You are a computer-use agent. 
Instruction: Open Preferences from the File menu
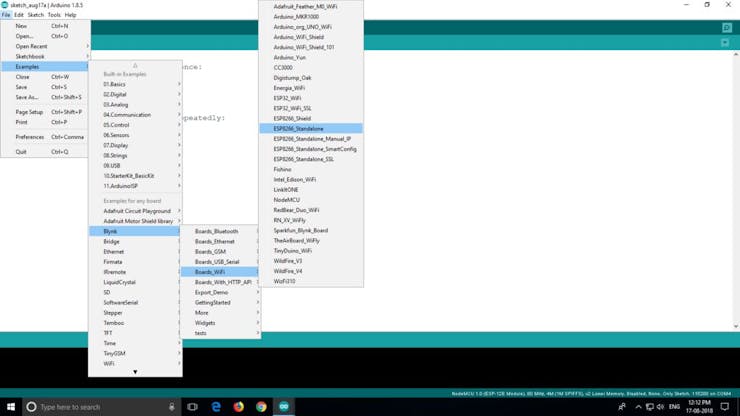[x=45, y=137]
